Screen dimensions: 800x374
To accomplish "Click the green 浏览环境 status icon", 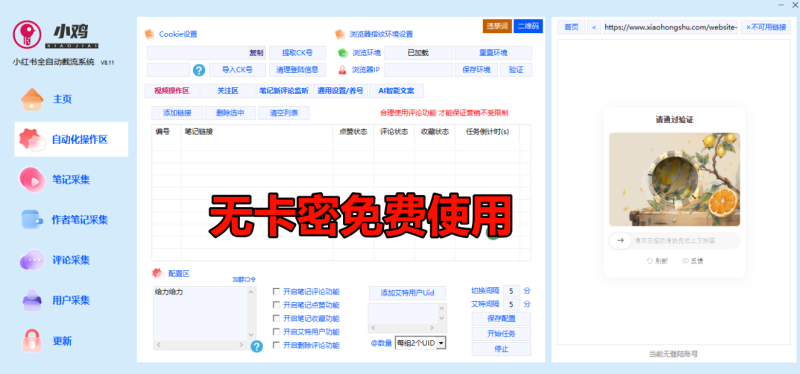I will pos(343,53).
